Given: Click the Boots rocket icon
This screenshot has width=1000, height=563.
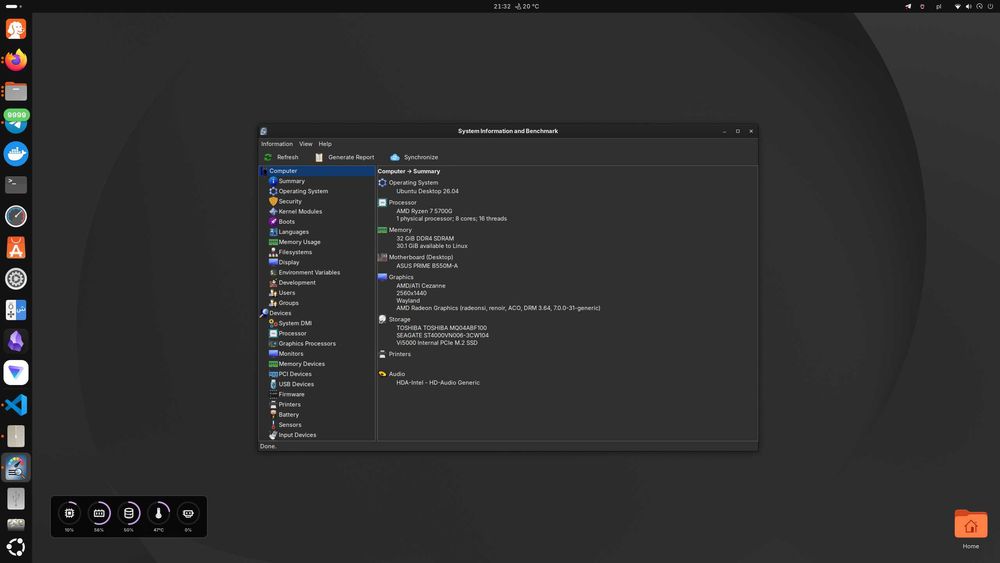Looking at the screenshot, I should (273, 222).
